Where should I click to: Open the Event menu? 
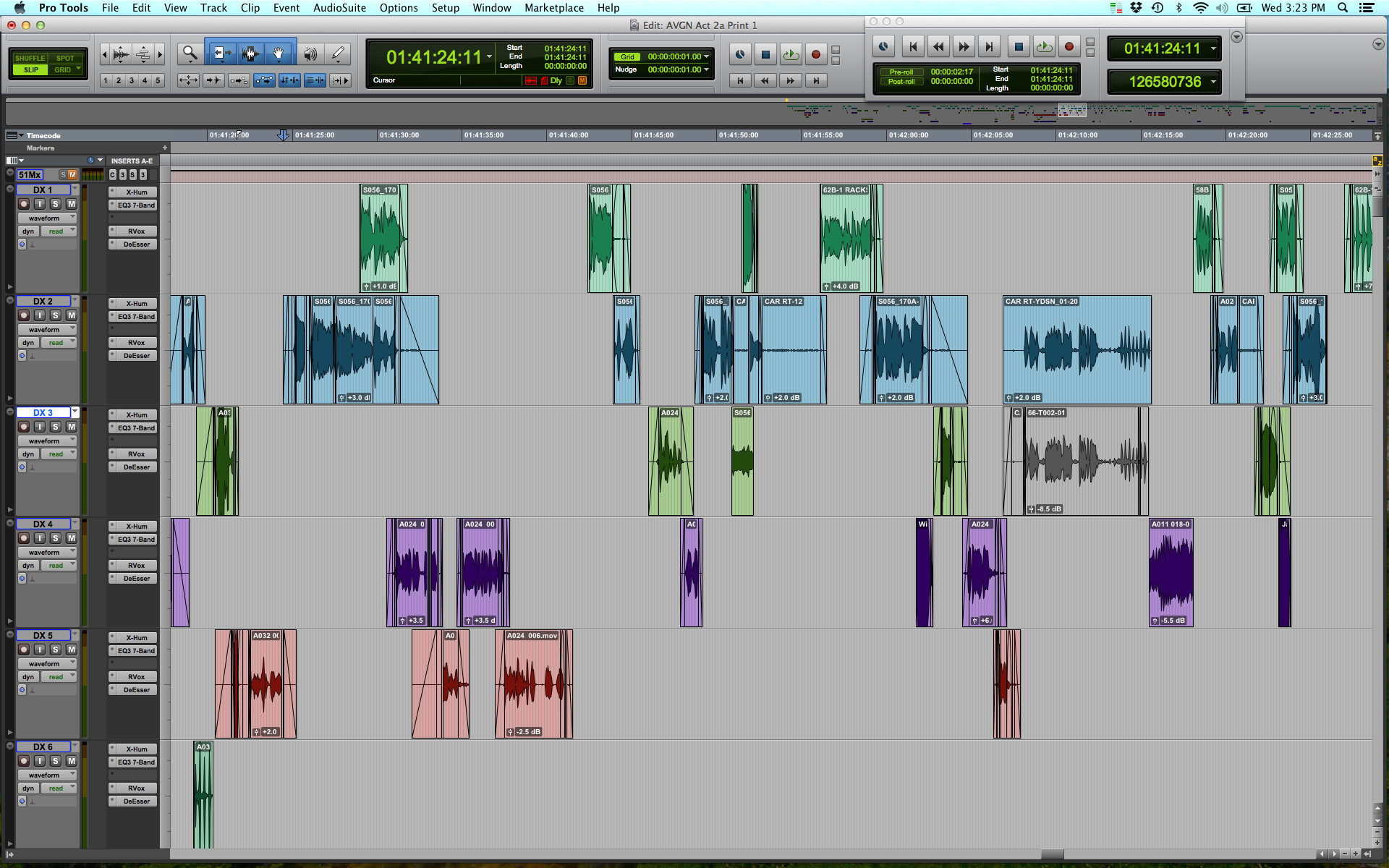point(286,8)
